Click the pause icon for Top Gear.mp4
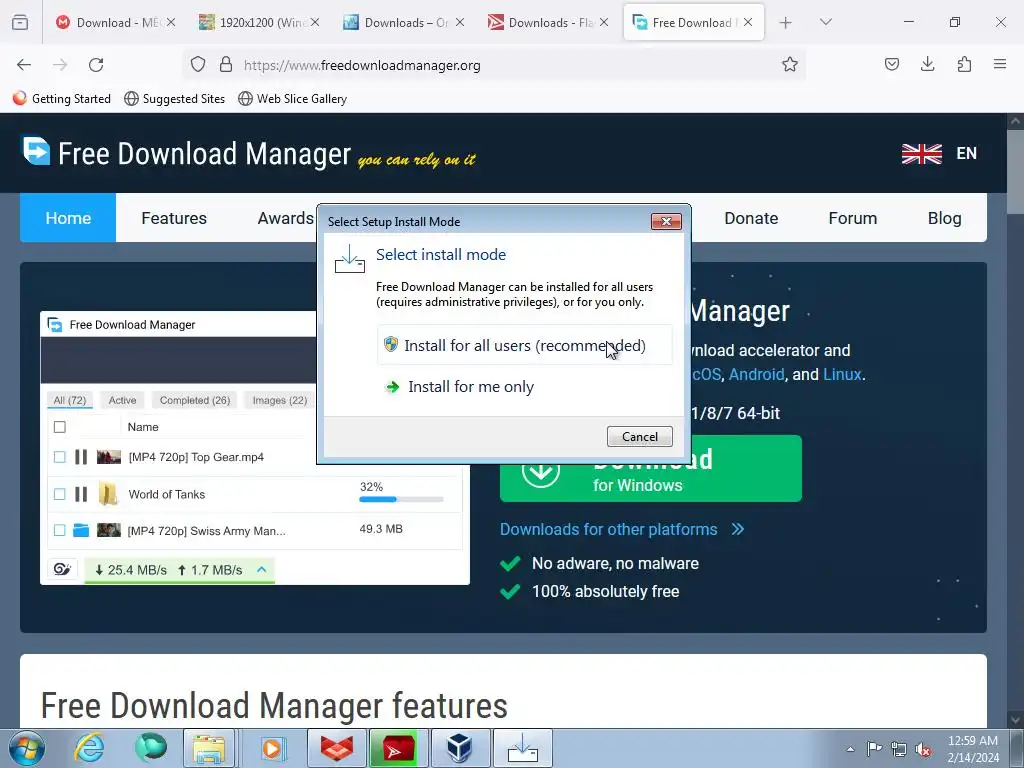1024x768 pixels. coord(81,457)
